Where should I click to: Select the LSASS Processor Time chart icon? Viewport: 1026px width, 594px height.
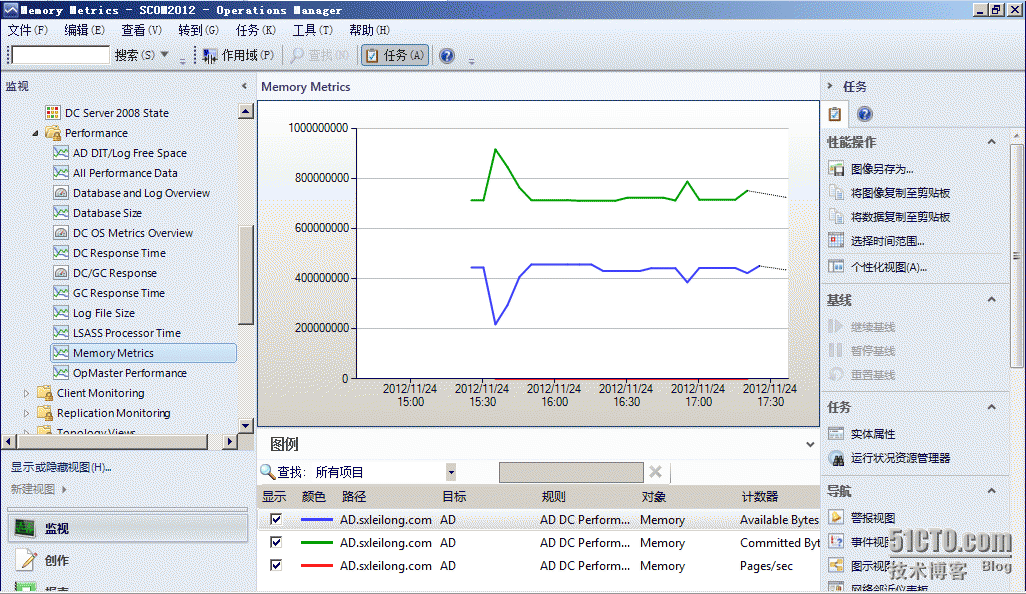tap(61, 332)
